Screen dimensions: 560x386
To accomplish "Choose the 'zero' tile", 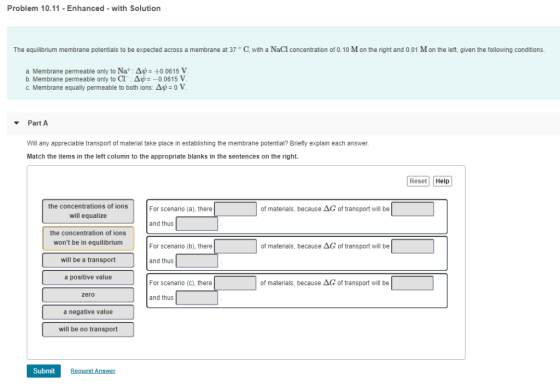I will [x=88, y=295].
